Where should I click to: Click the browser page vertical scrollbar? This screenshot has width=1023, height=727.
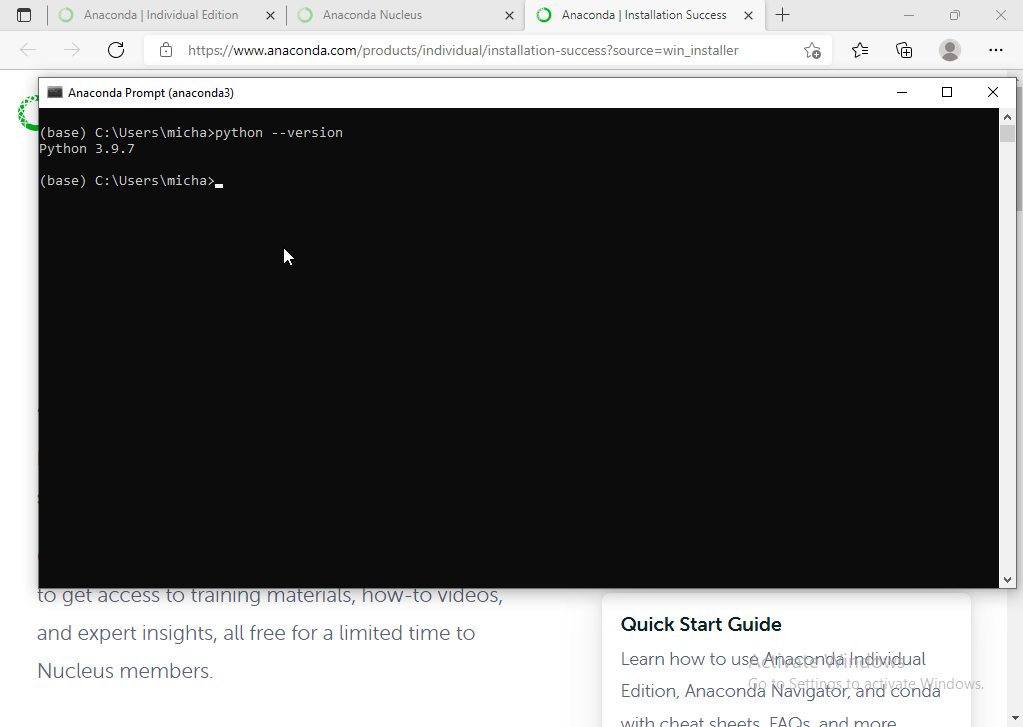click(x=1019, y=147)
